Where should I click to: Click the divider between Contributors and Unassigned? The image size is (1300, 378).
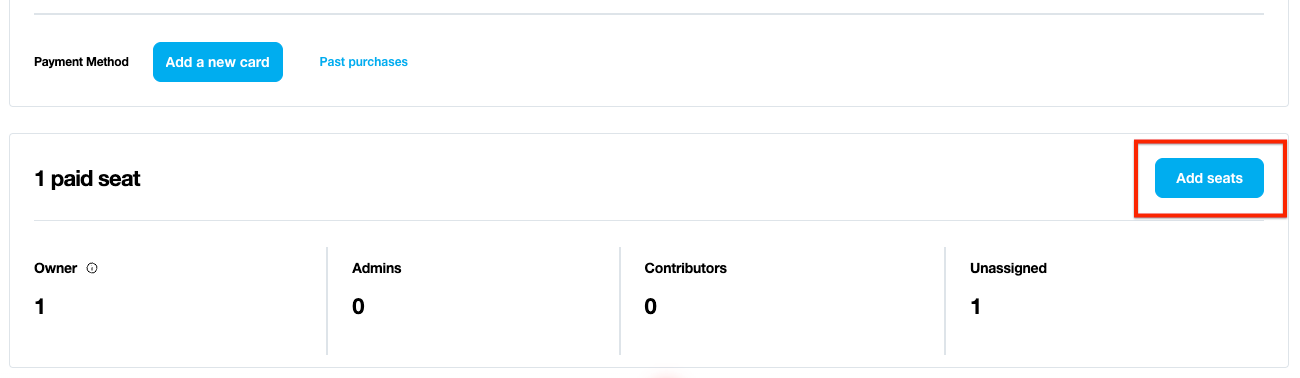945,301
